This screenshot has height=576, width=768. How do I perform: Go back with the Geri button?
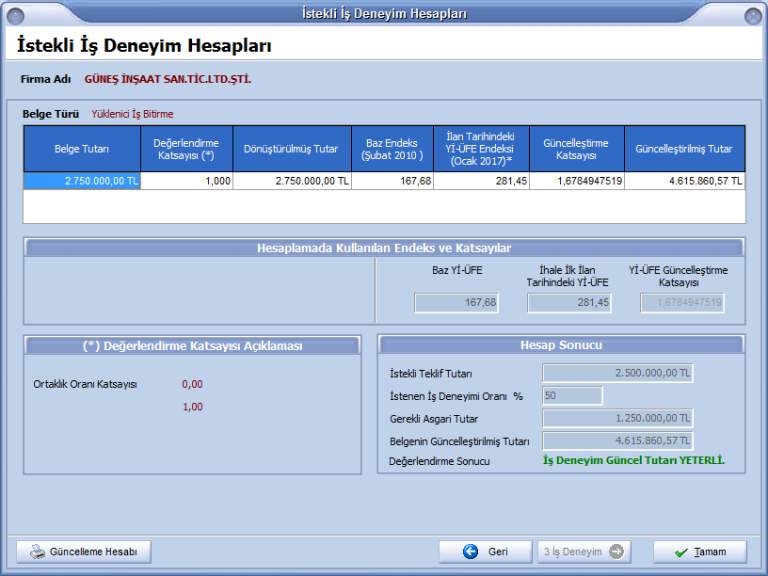point(486,552)
